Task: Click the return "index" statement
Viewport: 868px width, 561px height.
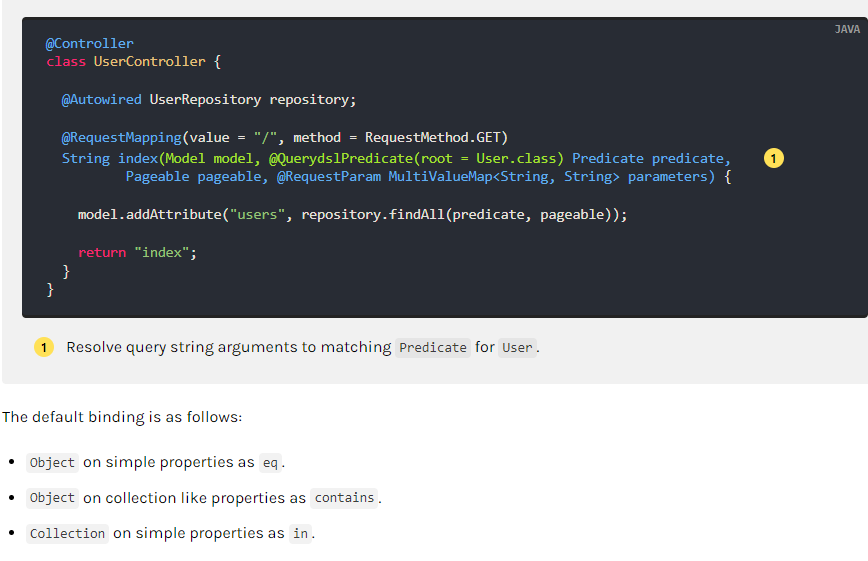Action: pos(137,252)
